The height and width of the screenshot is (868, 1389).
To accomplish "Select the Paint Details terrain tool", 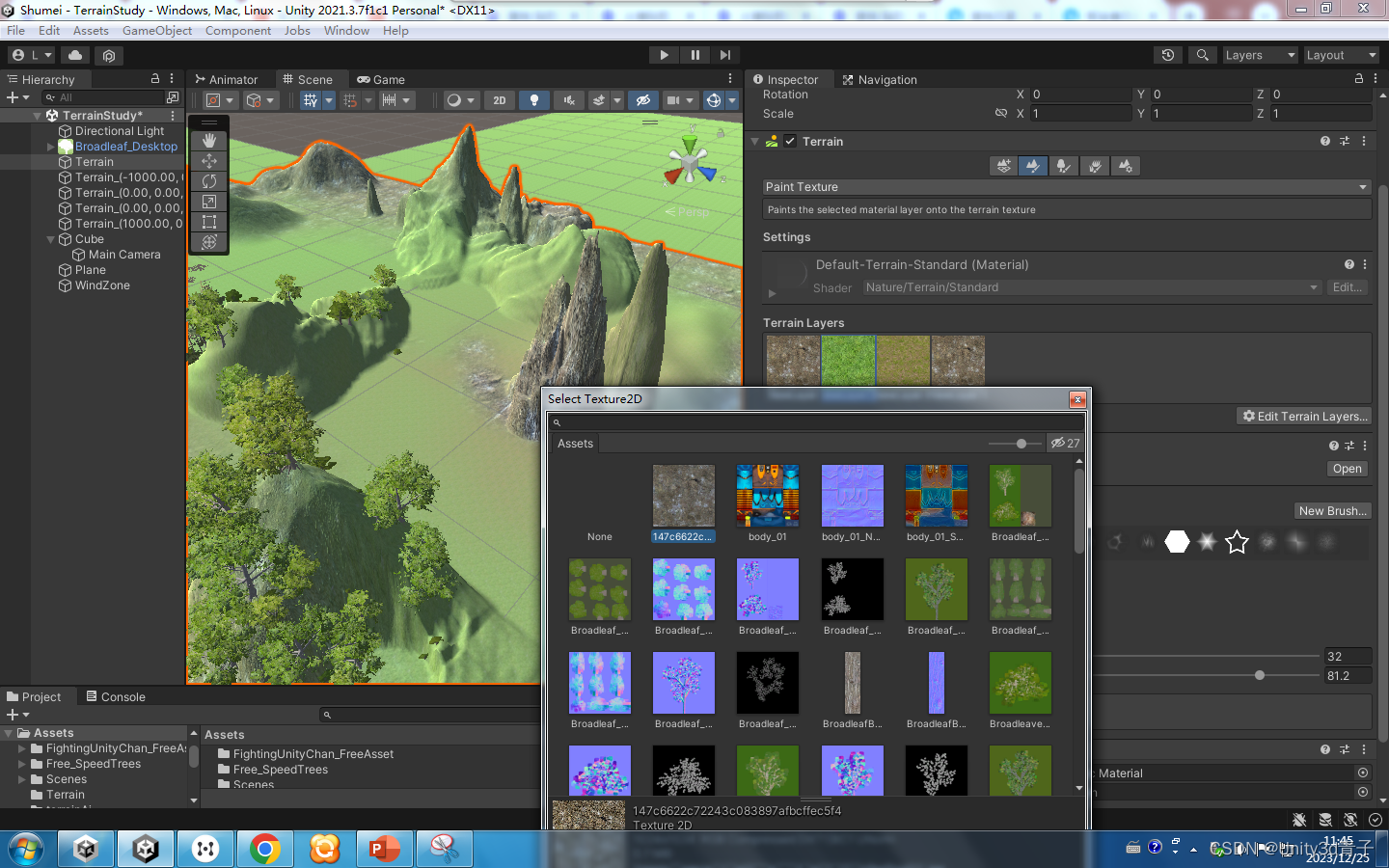I will coord(1095,166).
